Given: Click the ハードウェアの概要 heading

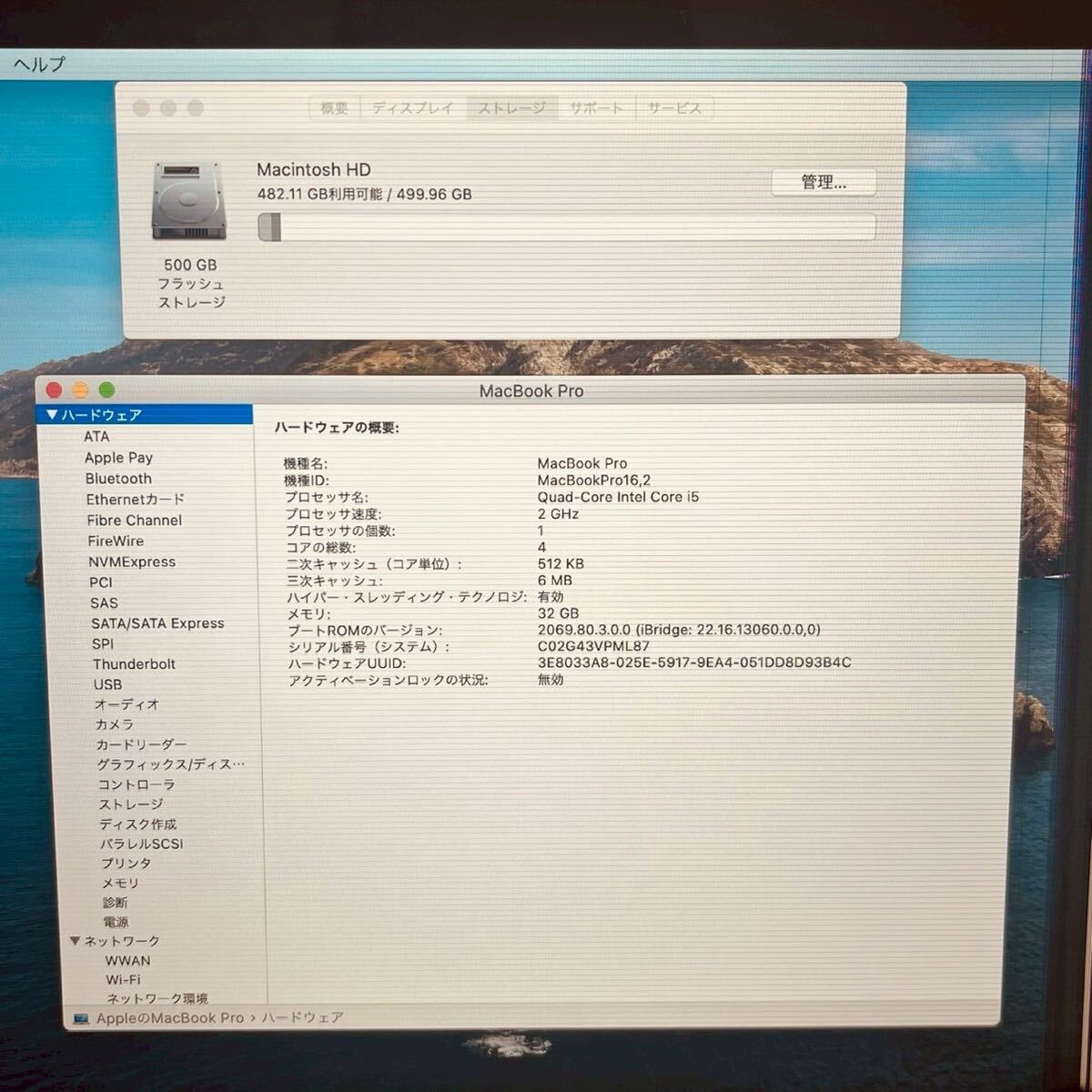Looking at the screenshot, I should pyautogui.click(x=337, y=428).
